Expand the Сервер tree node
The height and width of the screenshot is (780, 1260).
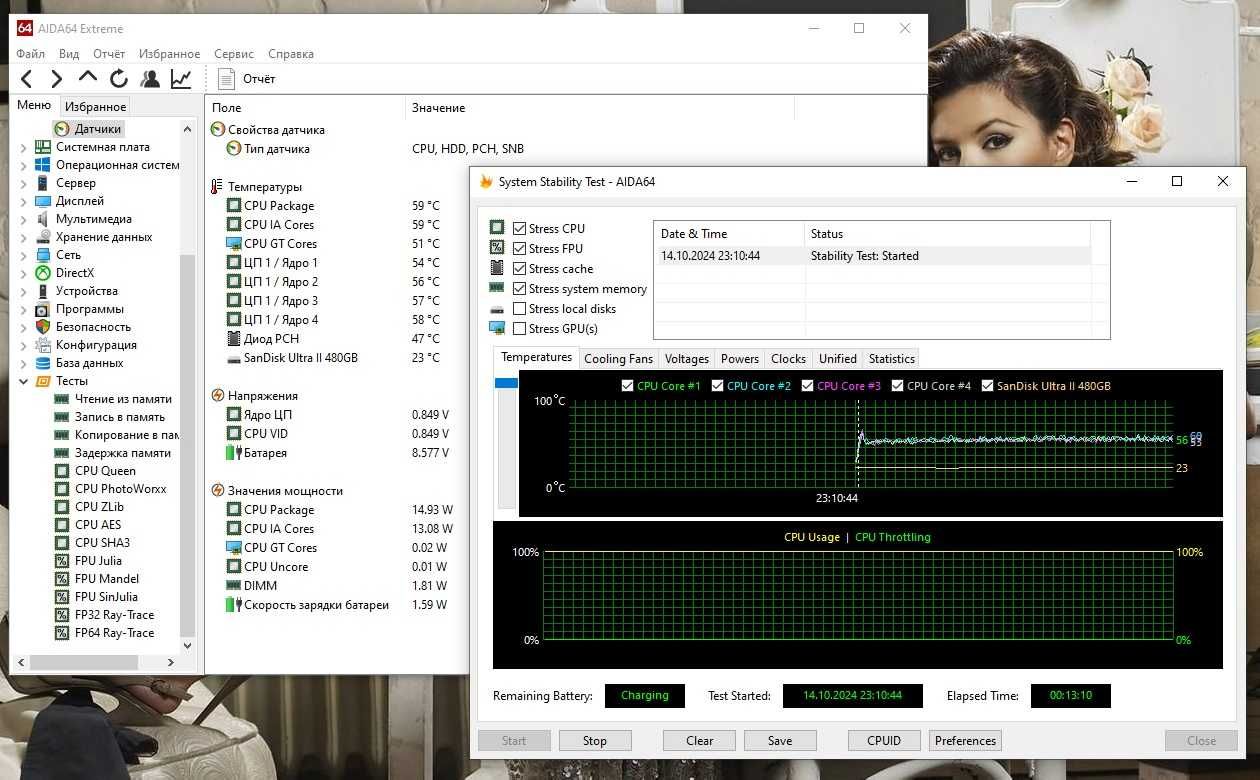24,183
